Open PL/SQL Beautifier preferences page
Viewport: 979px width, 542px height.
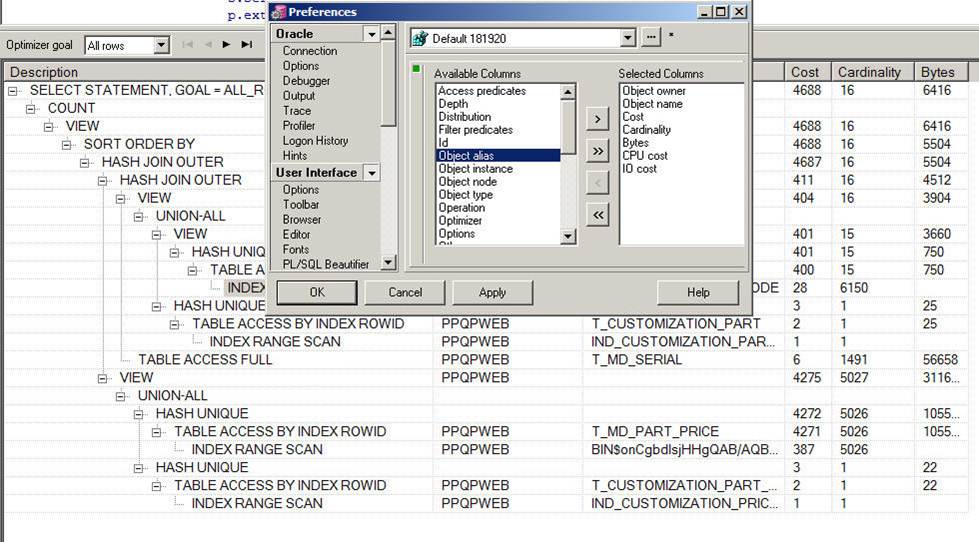(325, 264)
